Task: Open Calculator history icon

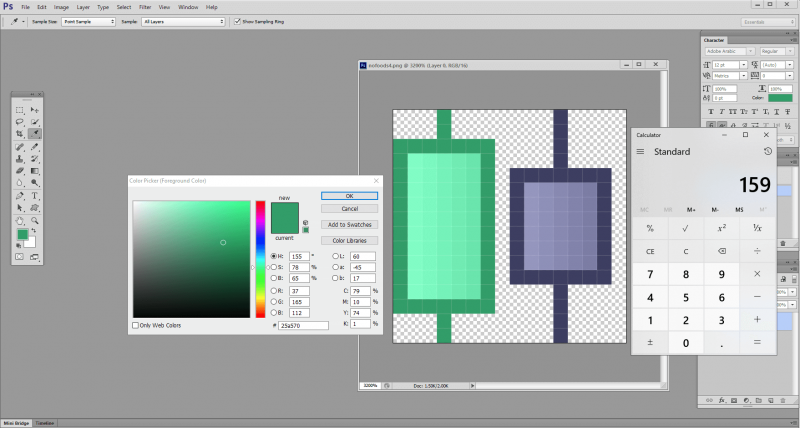Action: coord(767,152)
